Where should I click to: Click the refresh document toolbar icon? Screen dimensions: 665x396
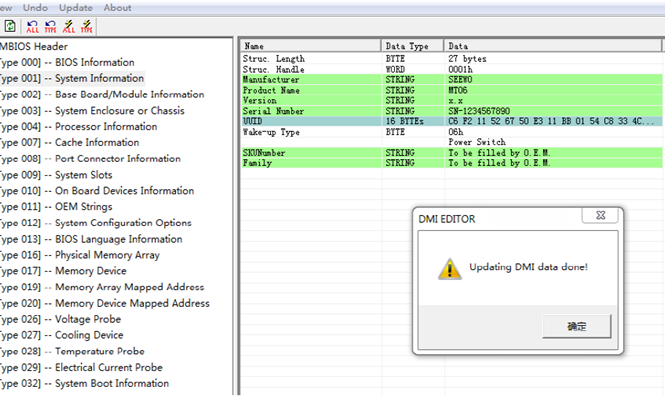10,27
